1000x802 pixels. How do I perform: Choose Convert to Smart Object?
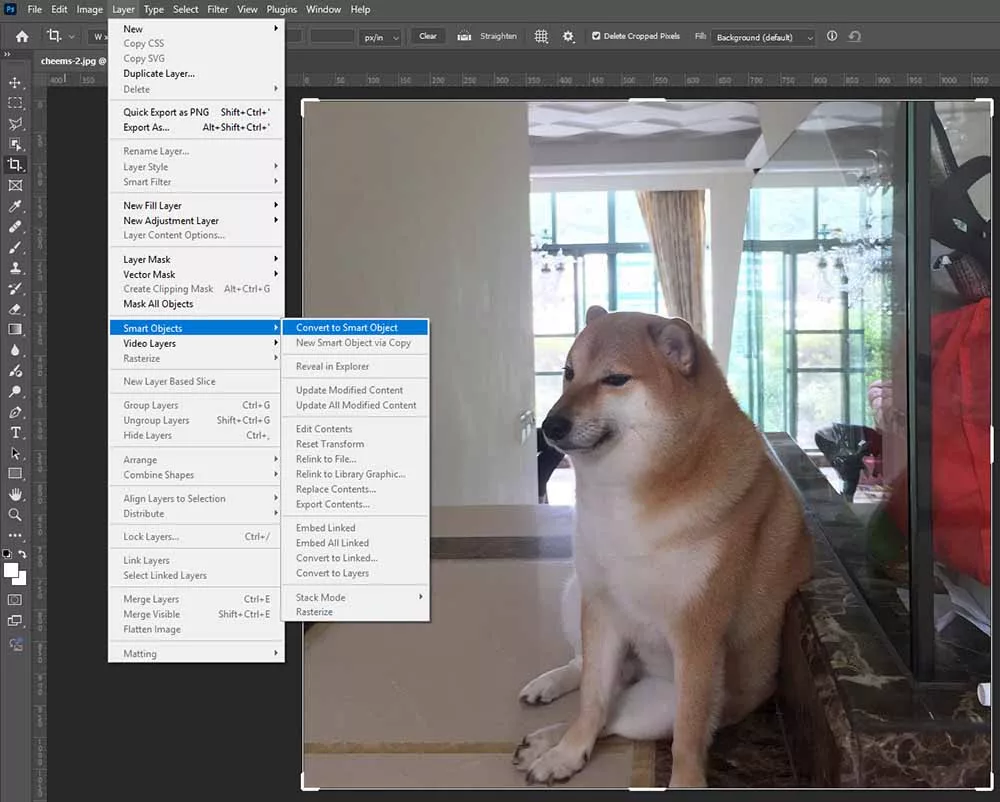(x=347, y=327)
